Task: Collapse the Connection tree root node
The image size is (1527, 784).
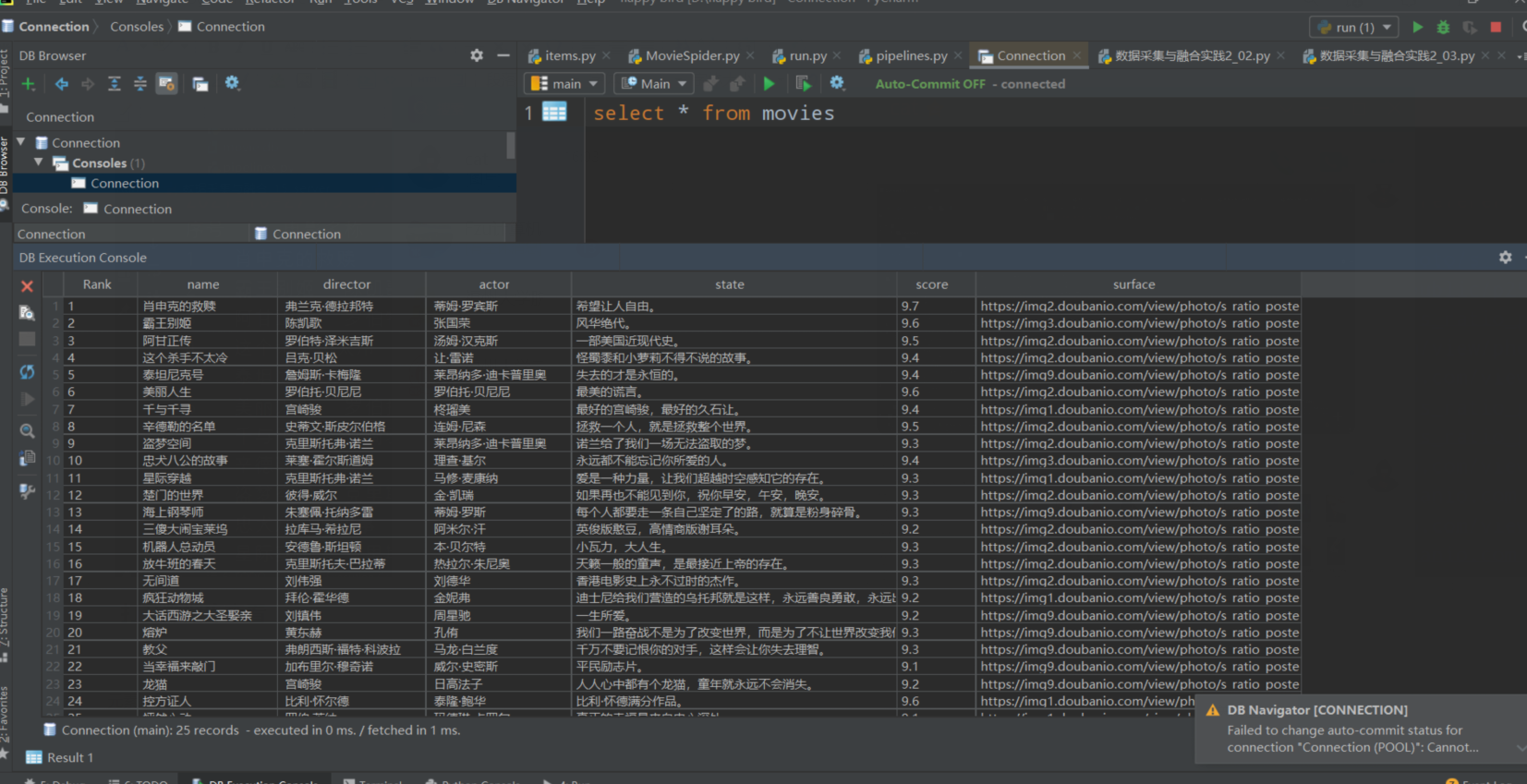Action: [21, 142]
